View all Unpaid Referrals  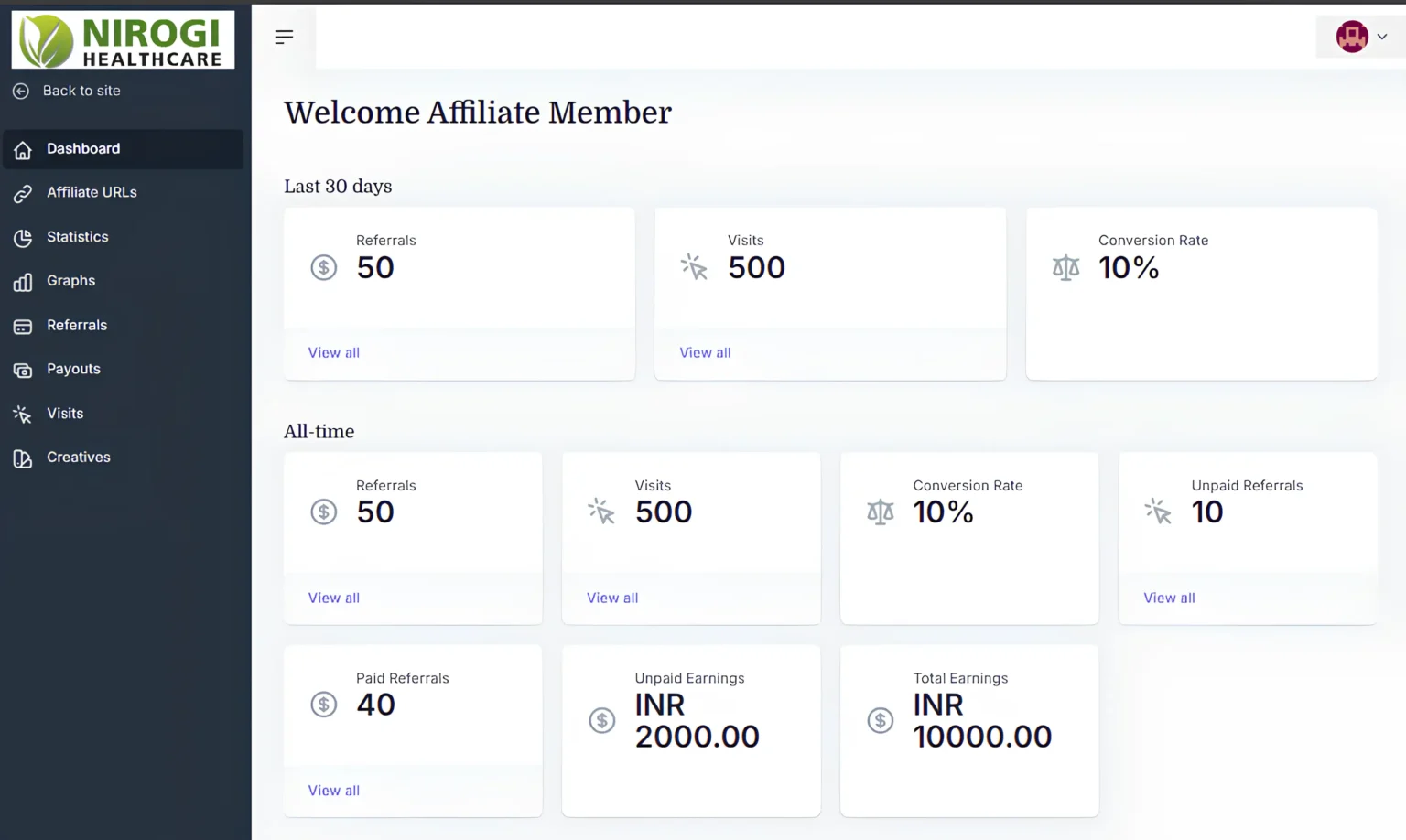tap(1169, 598)
